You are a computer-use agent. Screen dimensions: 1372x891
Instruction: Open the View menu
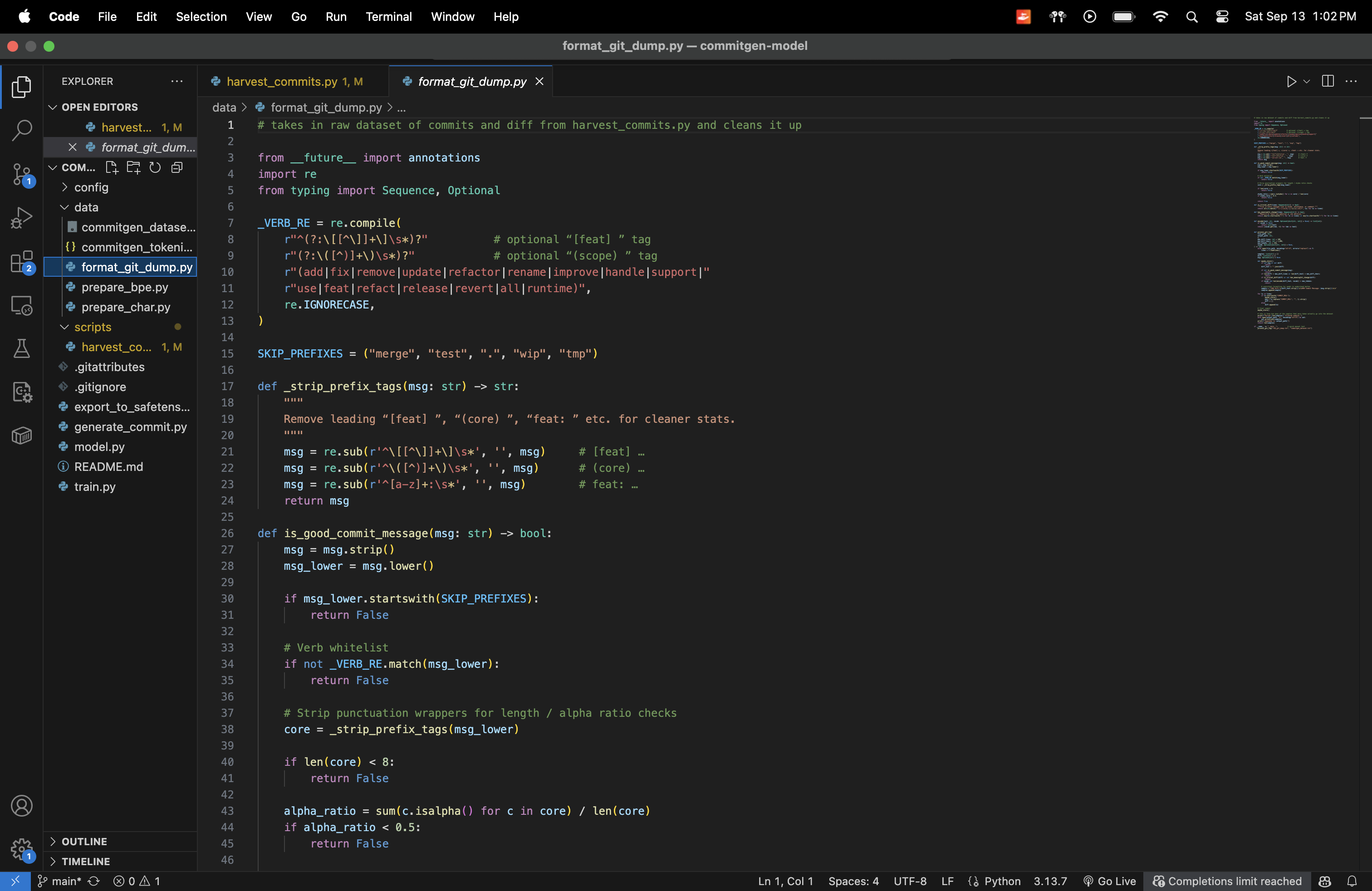pos(258,17)
